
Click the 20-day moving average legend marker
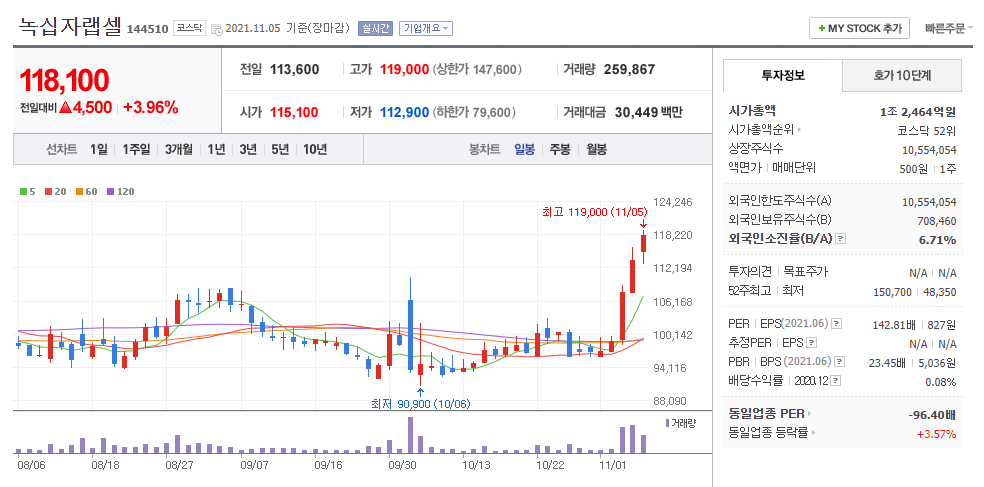pos(48,192)
